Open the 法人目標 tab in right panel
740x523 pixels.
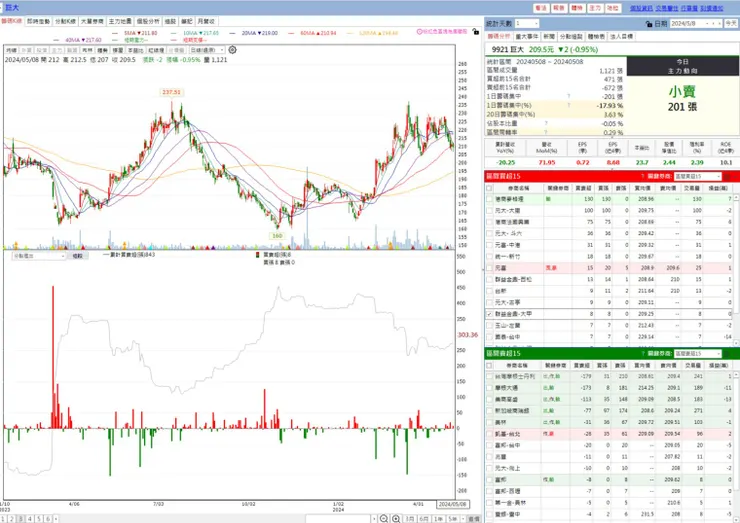tap(622, 36)
